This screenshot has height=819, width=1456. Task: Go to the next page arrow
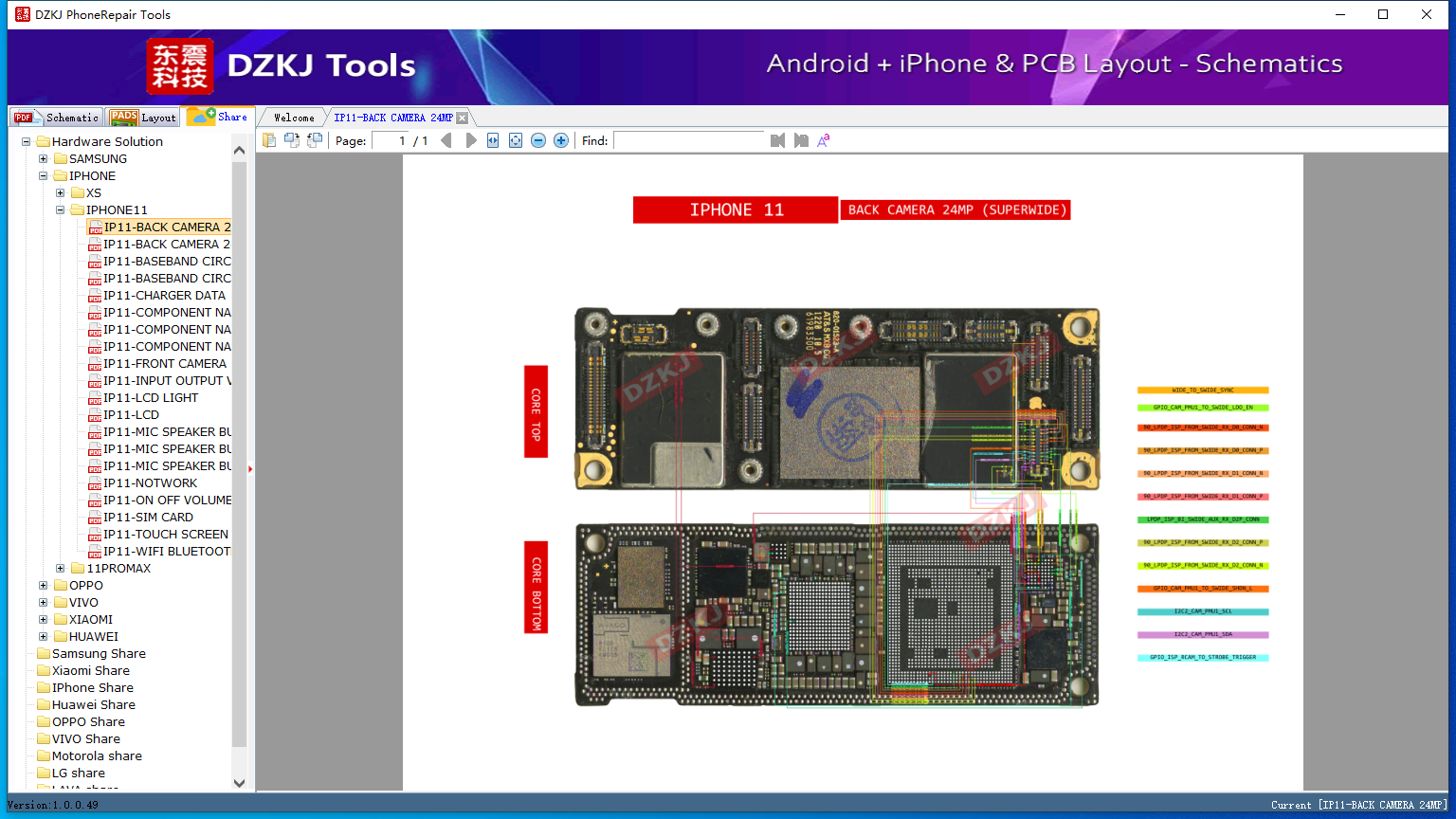click(x=471, y=140)
